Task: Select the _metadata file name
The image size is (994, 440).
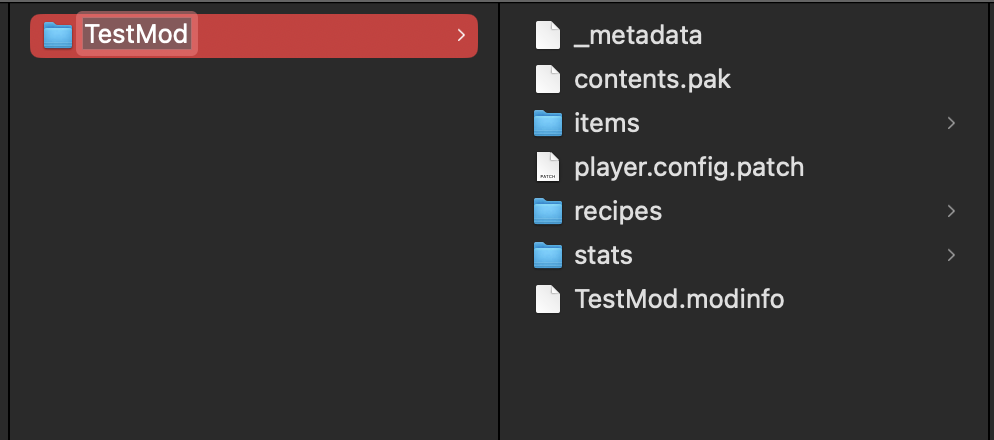Action: [x=638, y=36]
